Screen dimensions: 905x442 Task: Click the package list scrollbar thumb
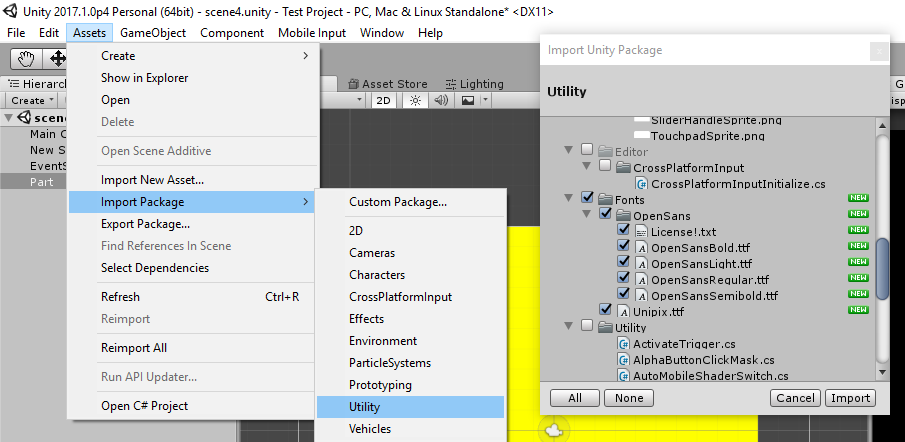pyautogui.click(x=882, y=268)
